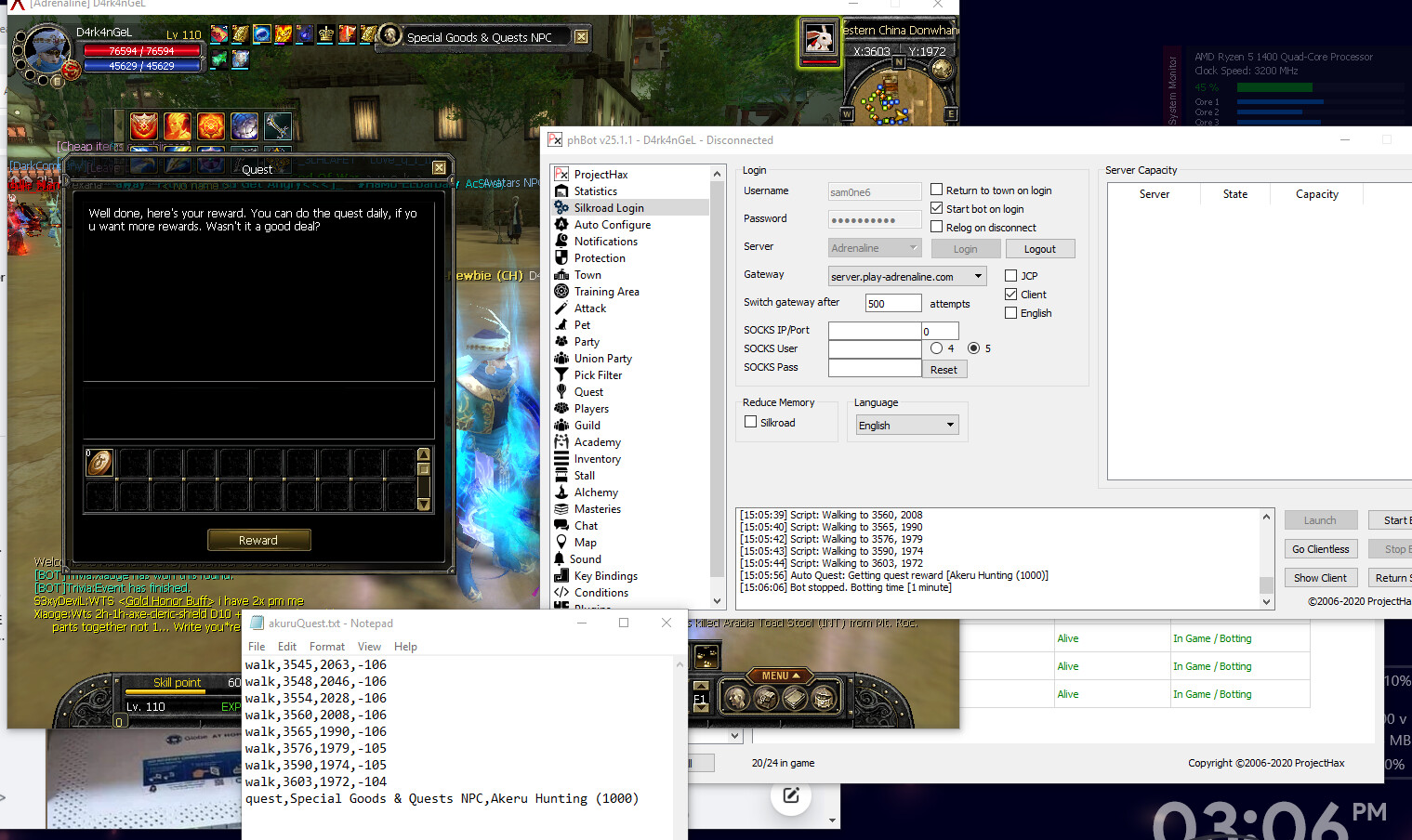Open the Auto Configure section icon
The height and width of the screenshot is (840, 1412).
pyautogui.click(x=561, y=225)
